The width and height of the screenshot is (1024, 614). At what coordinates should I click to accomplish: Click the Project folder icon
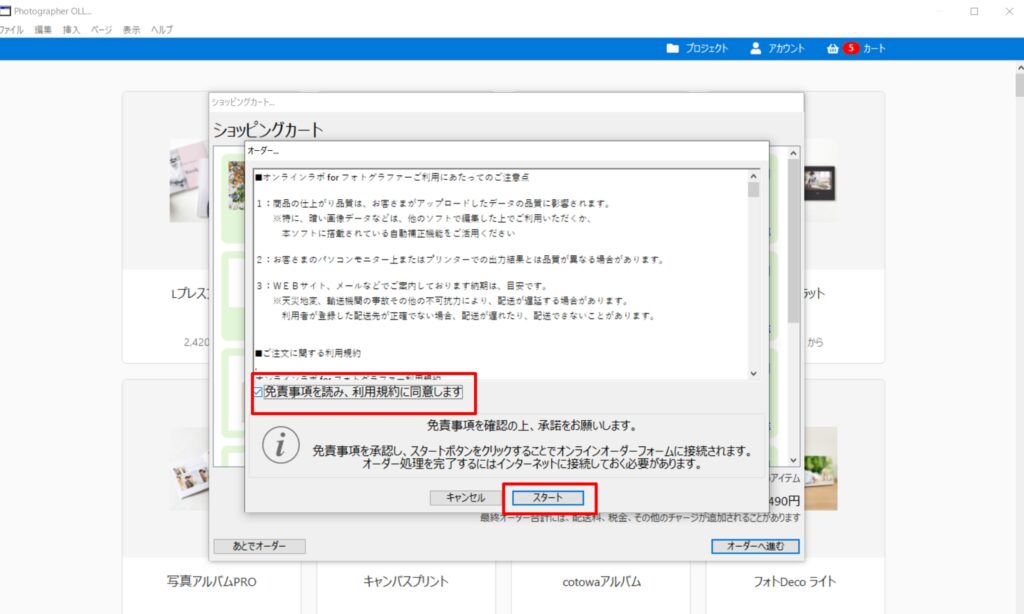point(673,48)
